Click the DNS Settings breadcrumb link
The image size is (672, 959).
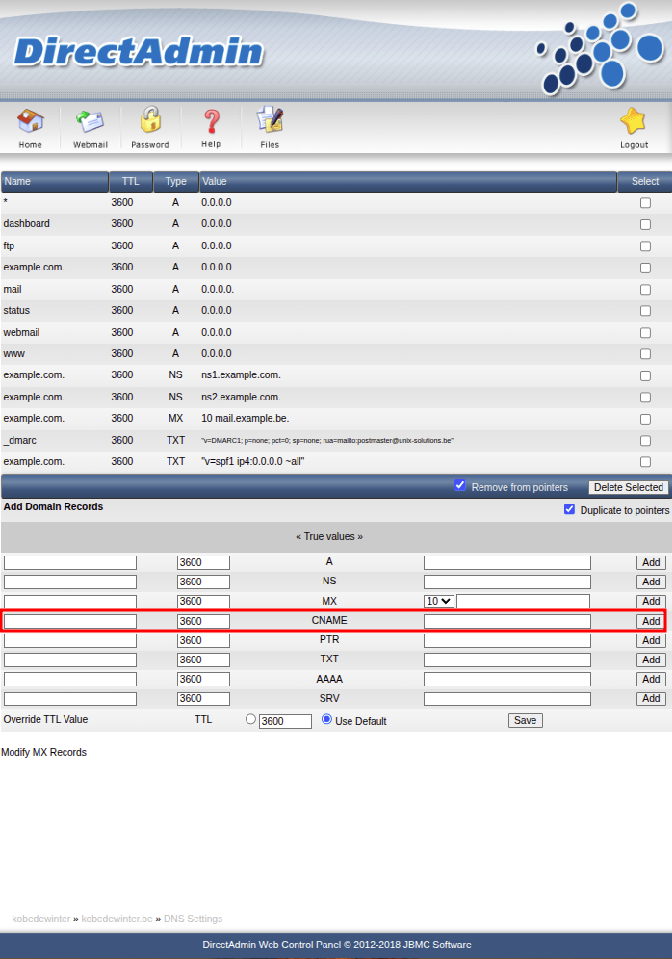tap(193, 919)
